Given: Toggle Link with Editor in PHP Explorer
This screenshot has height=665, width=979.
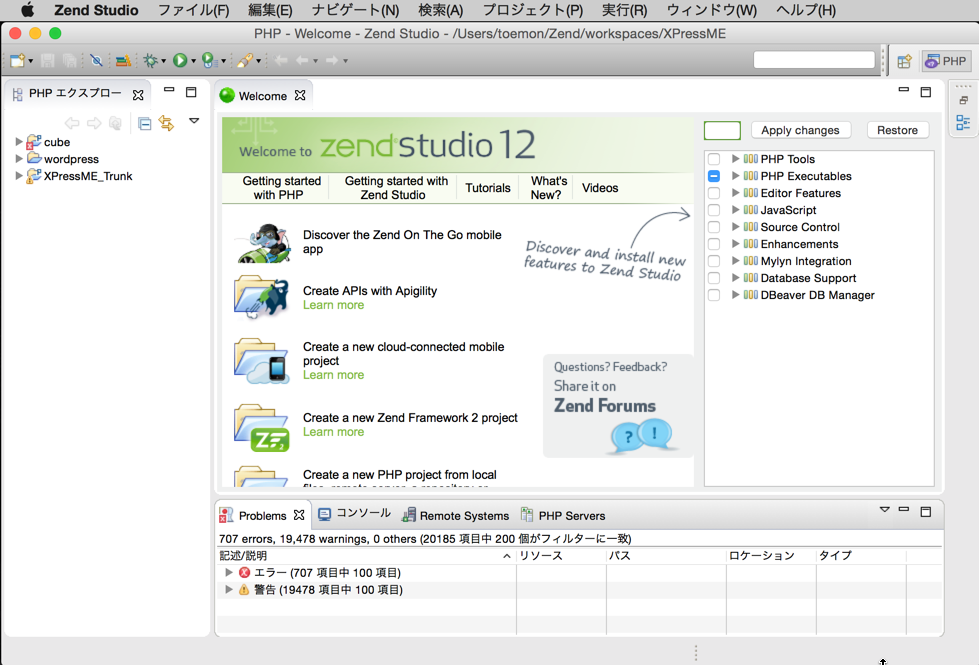Looking at the screenshot, I should click(x=166, y=123).
